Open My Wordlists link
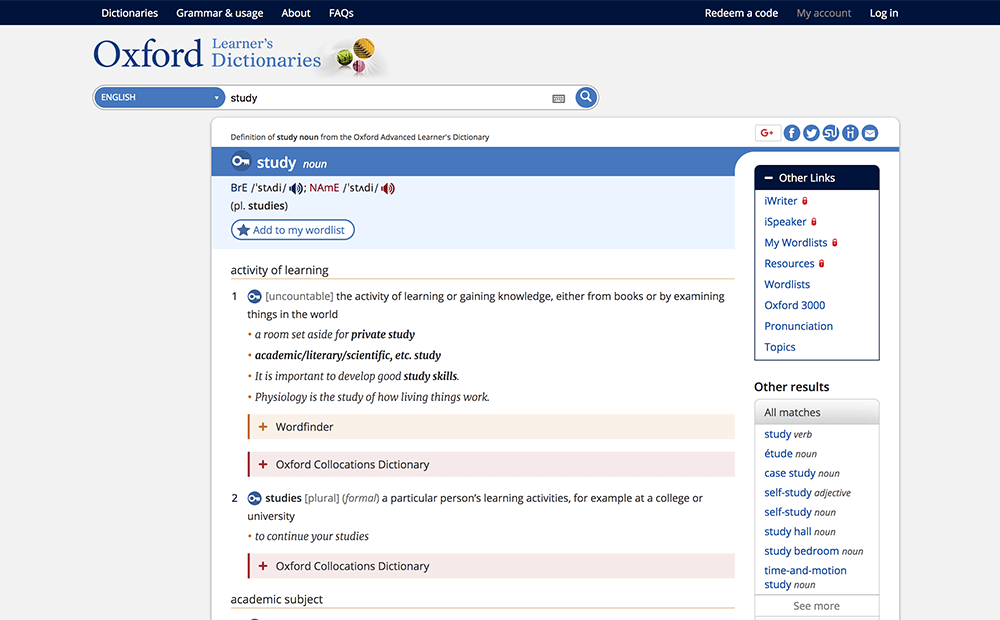Screen dimensions: 1000x620 pos(796,242)
